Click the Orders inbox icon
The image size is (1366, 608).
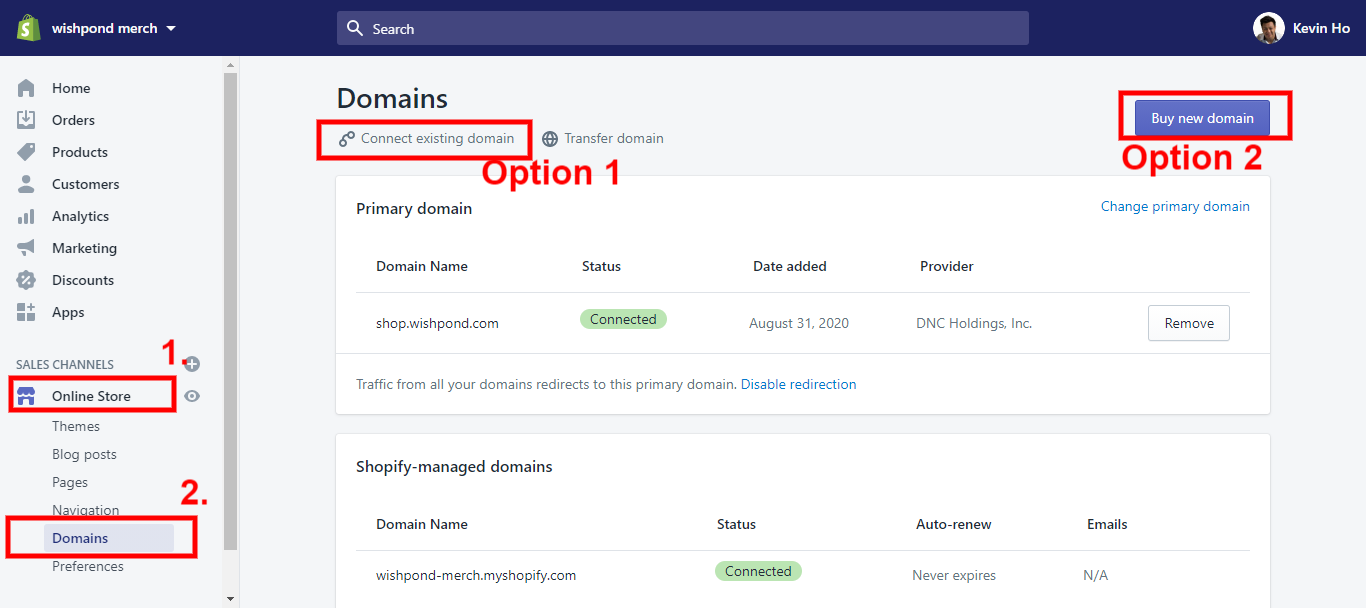[x=26, y=120]
